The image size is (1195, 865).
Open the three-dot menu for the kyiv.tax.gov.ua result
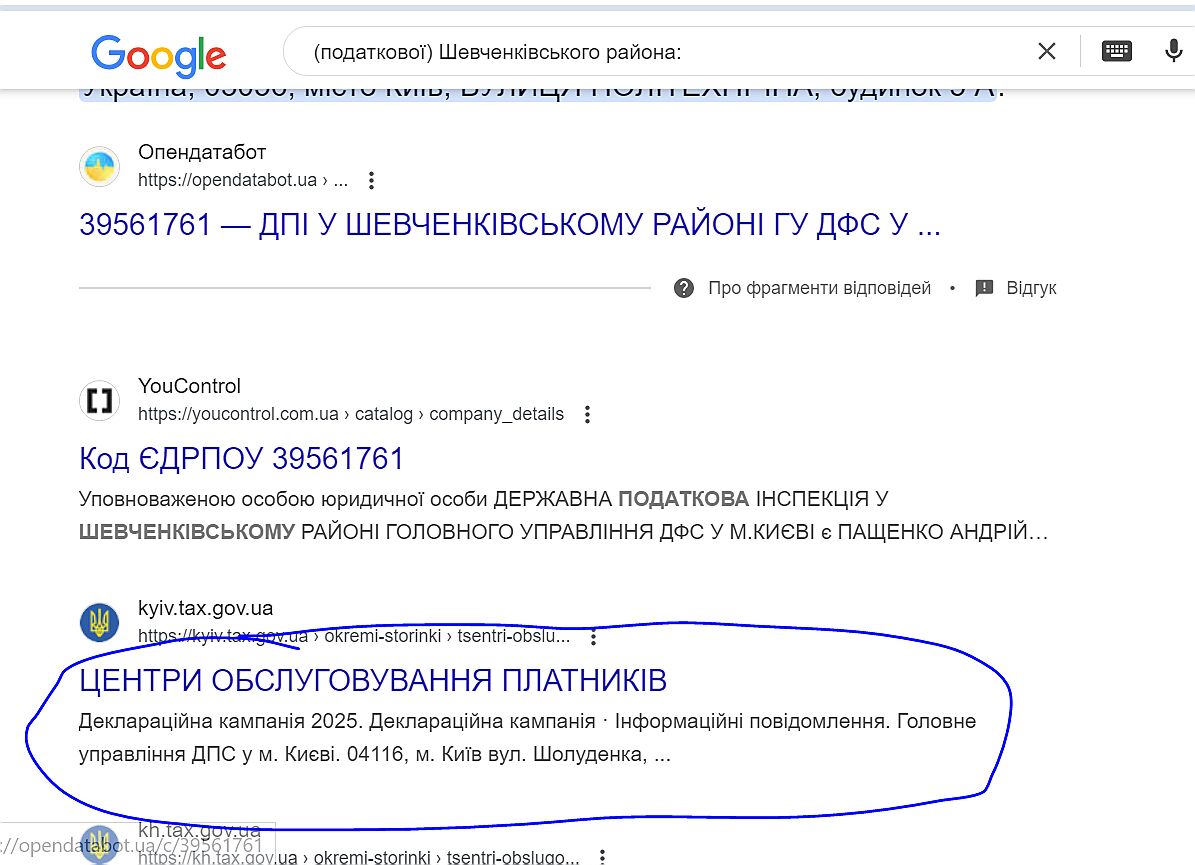point(593,637)
